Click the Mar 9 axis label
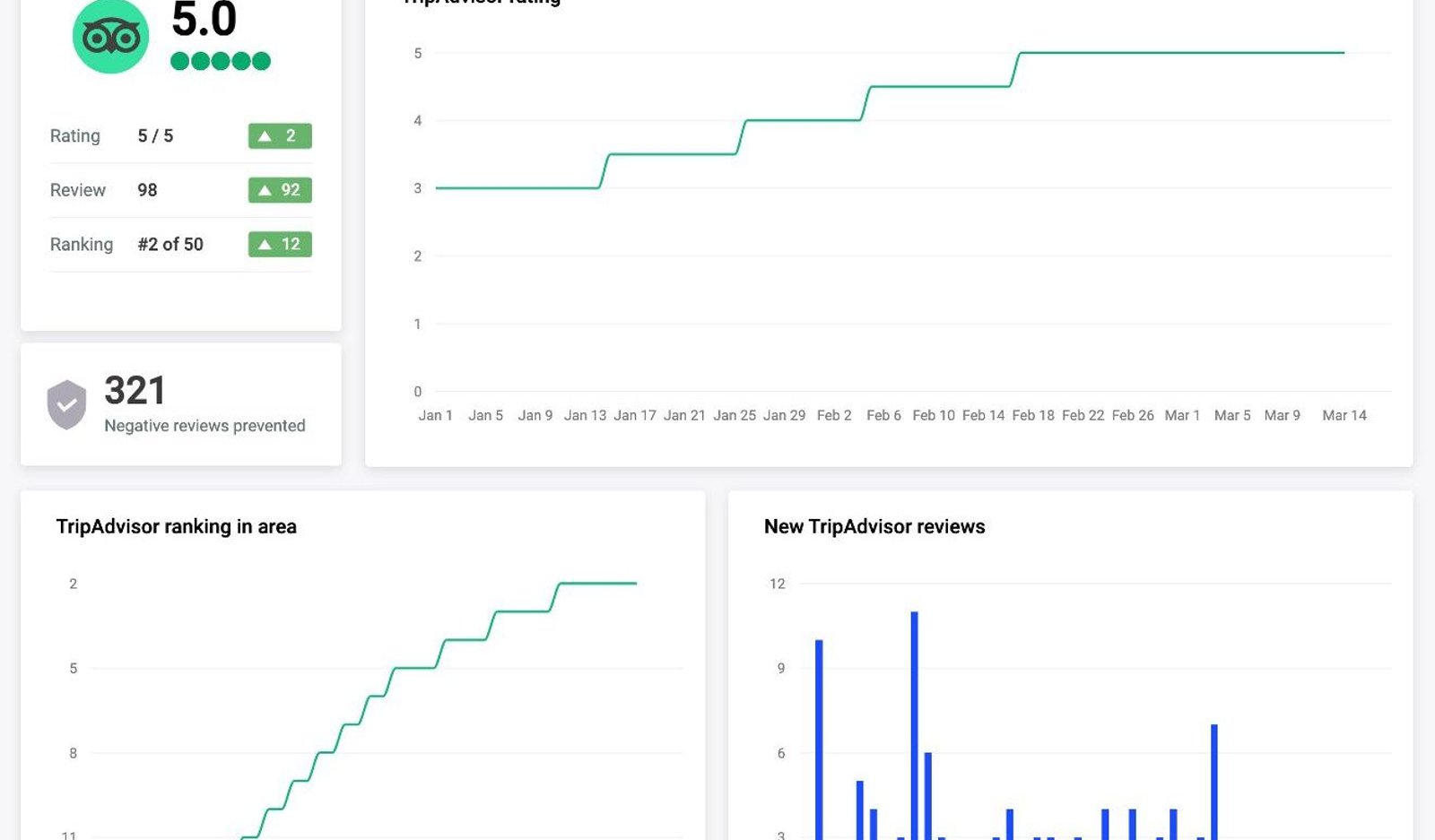1435x840 pixels. tap(1282, 415)
